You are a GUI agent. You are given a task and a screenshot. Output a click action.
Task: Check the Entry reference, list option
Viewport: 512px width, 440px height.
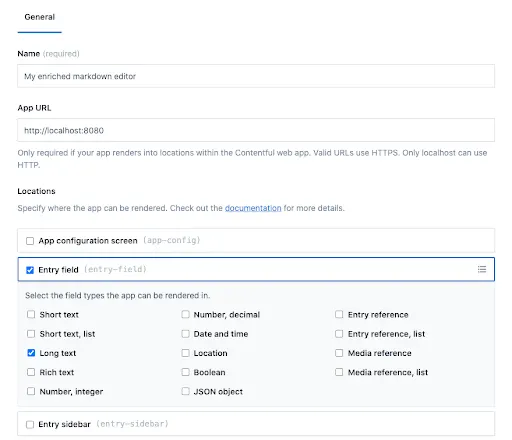(x=339, y=334)
